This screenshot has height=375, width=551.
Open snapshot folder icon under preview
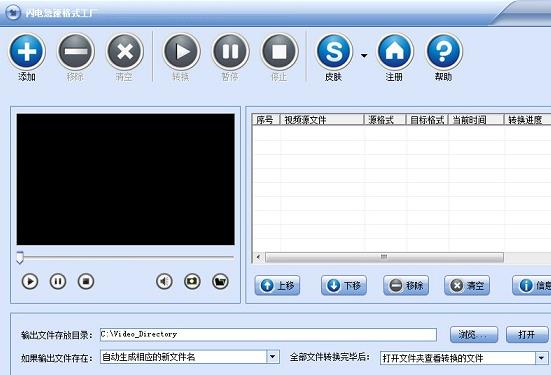coord(220,281)
